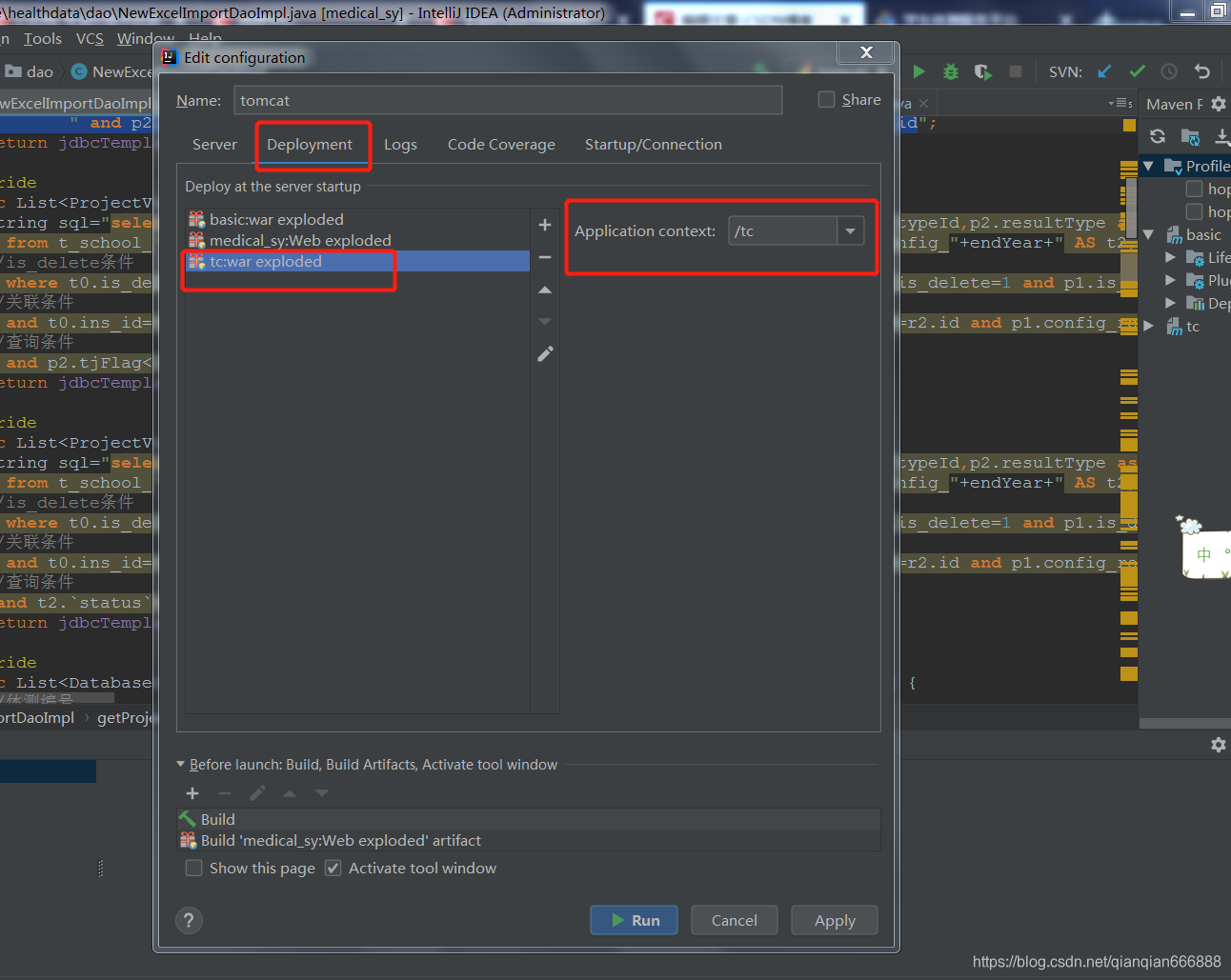Viewport: 1231px width, 980px height.
Task: Add a Before launch task with the plus icon
Action: (192, 793)
